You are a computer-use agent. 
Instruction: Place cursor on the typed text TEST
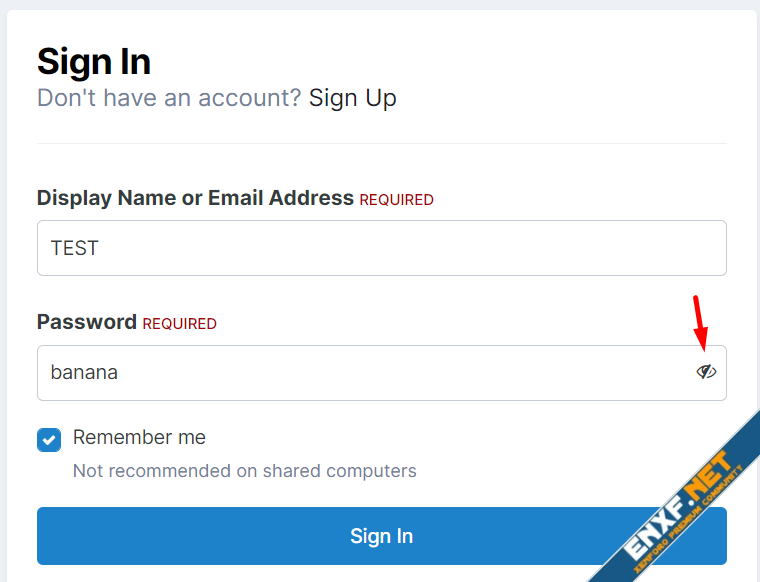coord(75,248)
